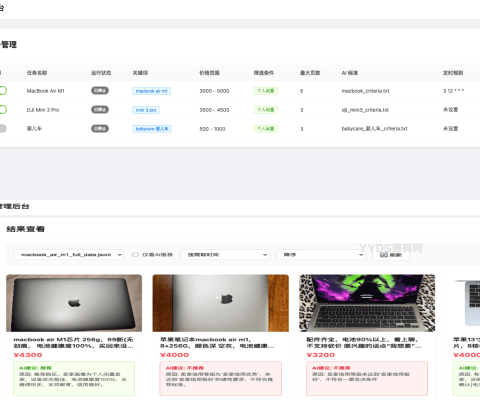Click 未设置 schedule in DJI Mini 3 Pro row

point(451,110)
